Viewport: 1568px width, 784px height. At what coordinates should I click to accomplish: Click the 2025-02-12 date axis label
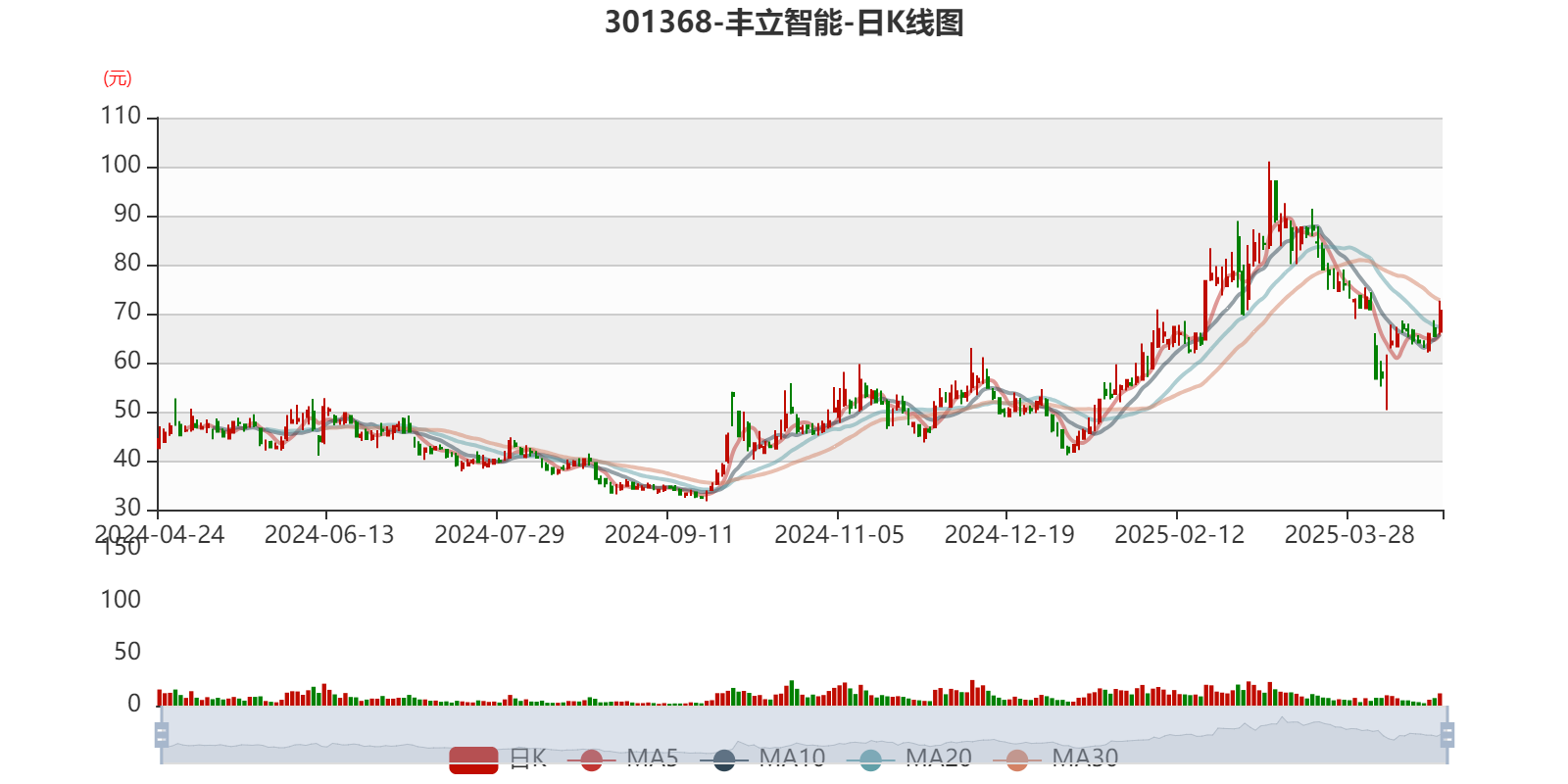(1180, 535)
